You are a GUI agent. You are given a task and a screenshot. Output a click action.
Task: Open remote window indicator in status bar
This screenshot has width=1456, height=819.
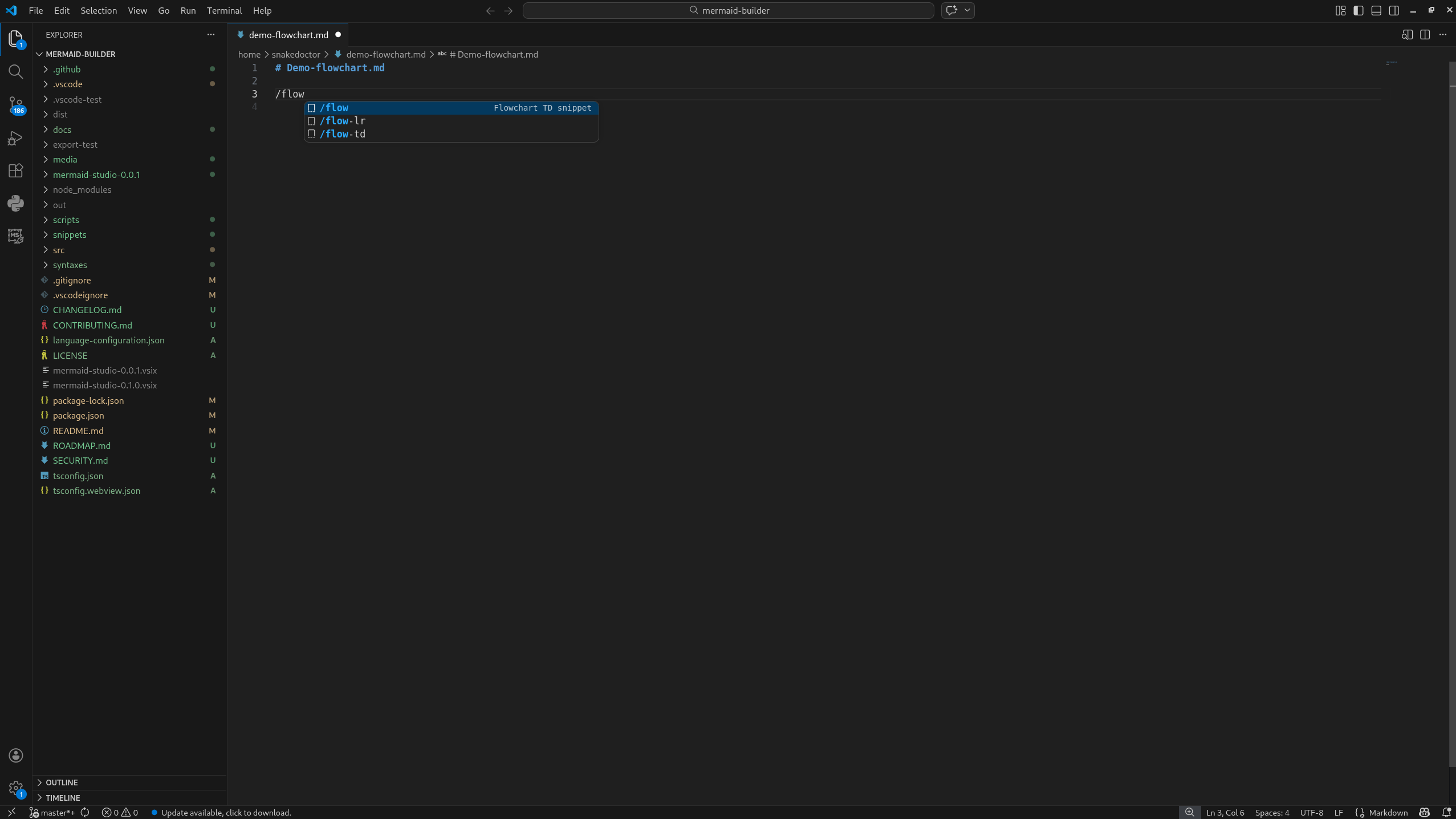pyautogui.click(x=11, y=812)
